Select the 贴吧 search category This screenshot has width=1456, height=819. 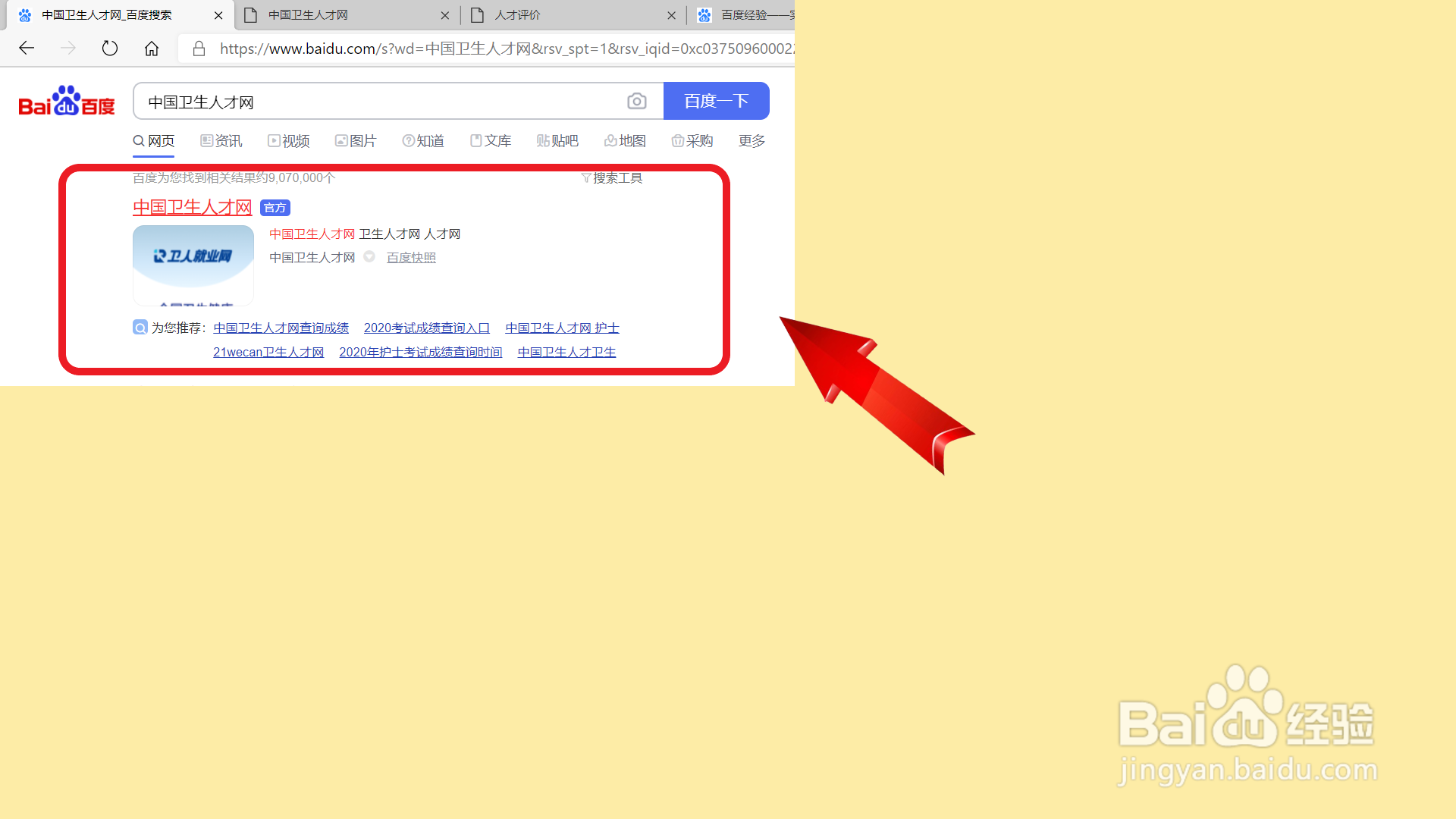click(x=557, y=141)
